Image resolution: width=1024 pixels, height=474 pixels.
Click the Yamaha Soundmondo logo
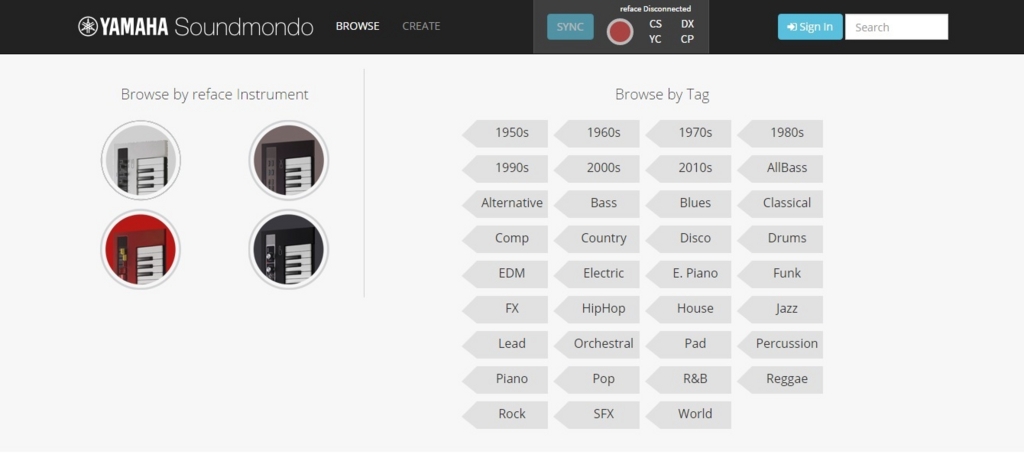[x=195, y=27]
